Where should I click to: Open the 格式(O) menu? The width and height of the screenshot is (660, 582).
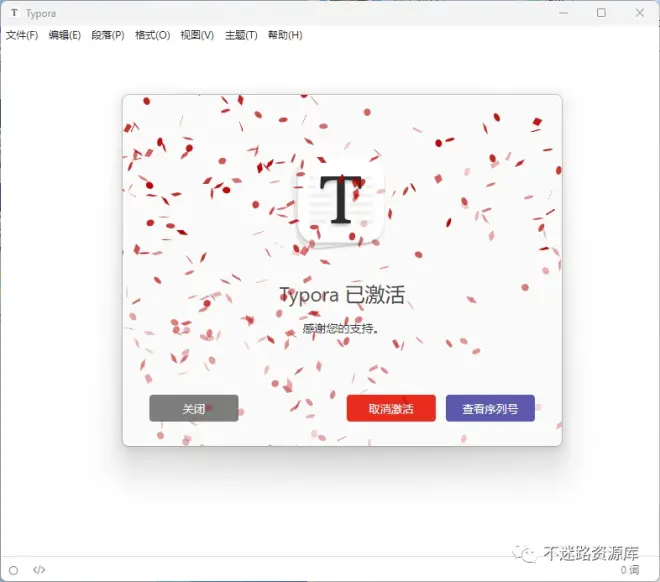(x=152, y=35)
